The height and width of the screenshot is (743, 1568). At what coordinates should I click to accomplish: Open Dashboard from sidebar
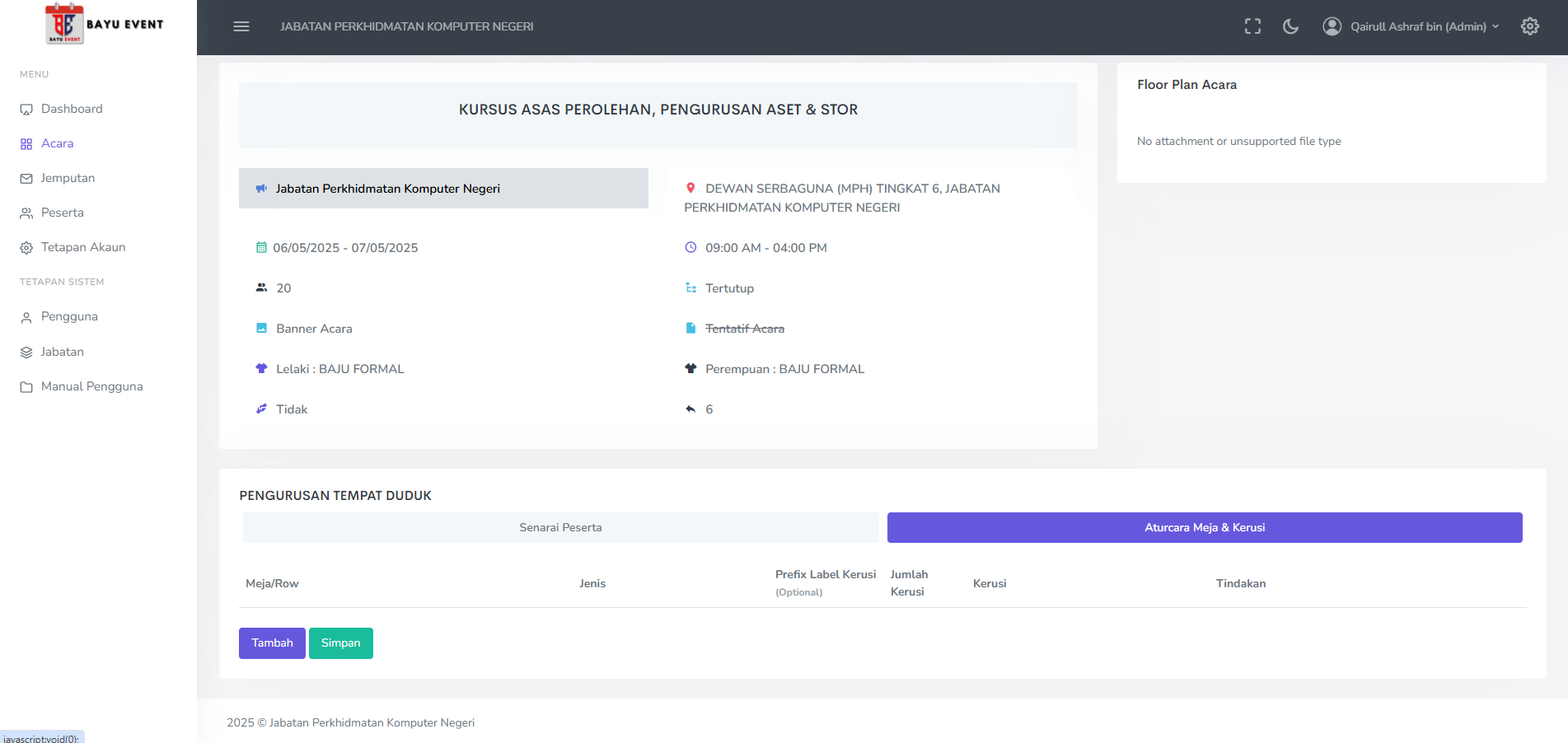coord(72,109)
